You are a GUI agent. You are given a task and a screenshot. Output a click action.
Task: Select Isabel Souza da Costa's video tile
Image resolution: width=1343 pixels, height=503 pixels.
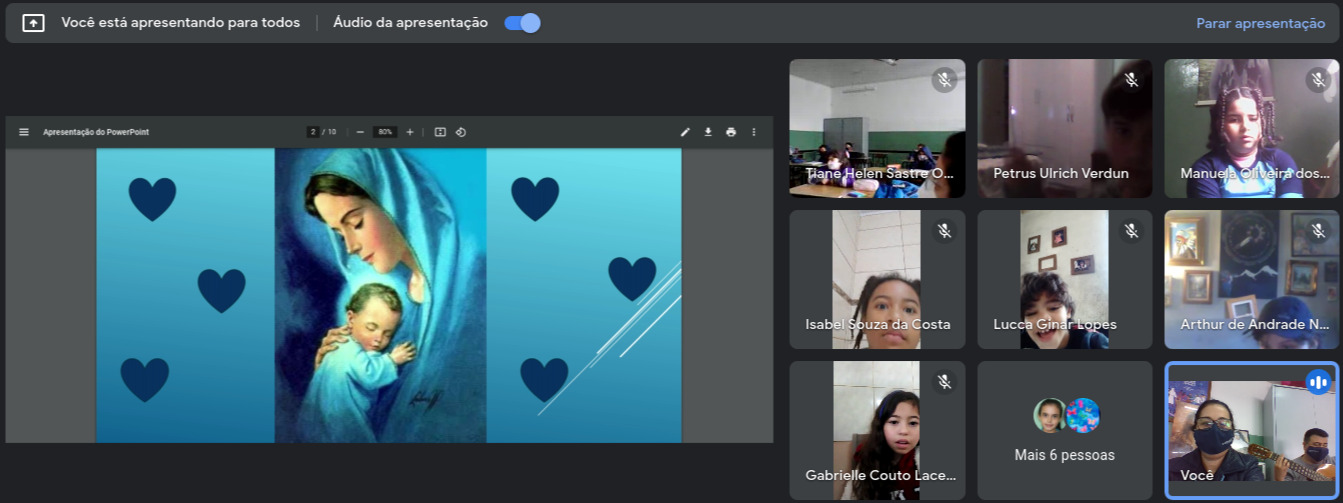(877, 279)
